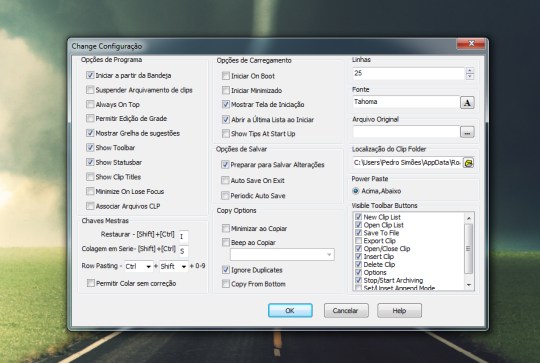
Task: Confirm settings with the OK button
Action: click(x=290, y=310)
